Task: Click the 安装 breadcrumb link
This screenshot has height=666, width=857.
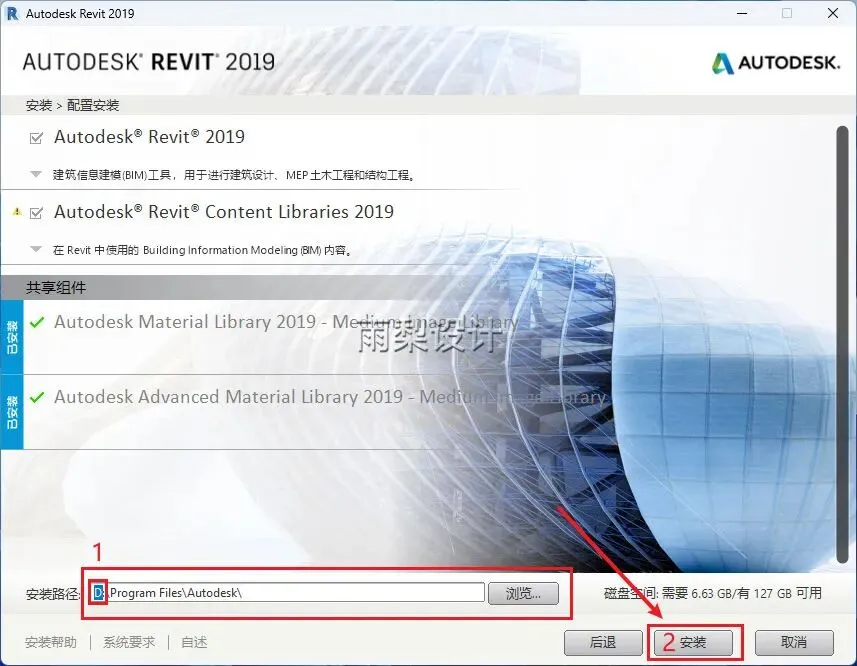Action: [x=39, y=105]
